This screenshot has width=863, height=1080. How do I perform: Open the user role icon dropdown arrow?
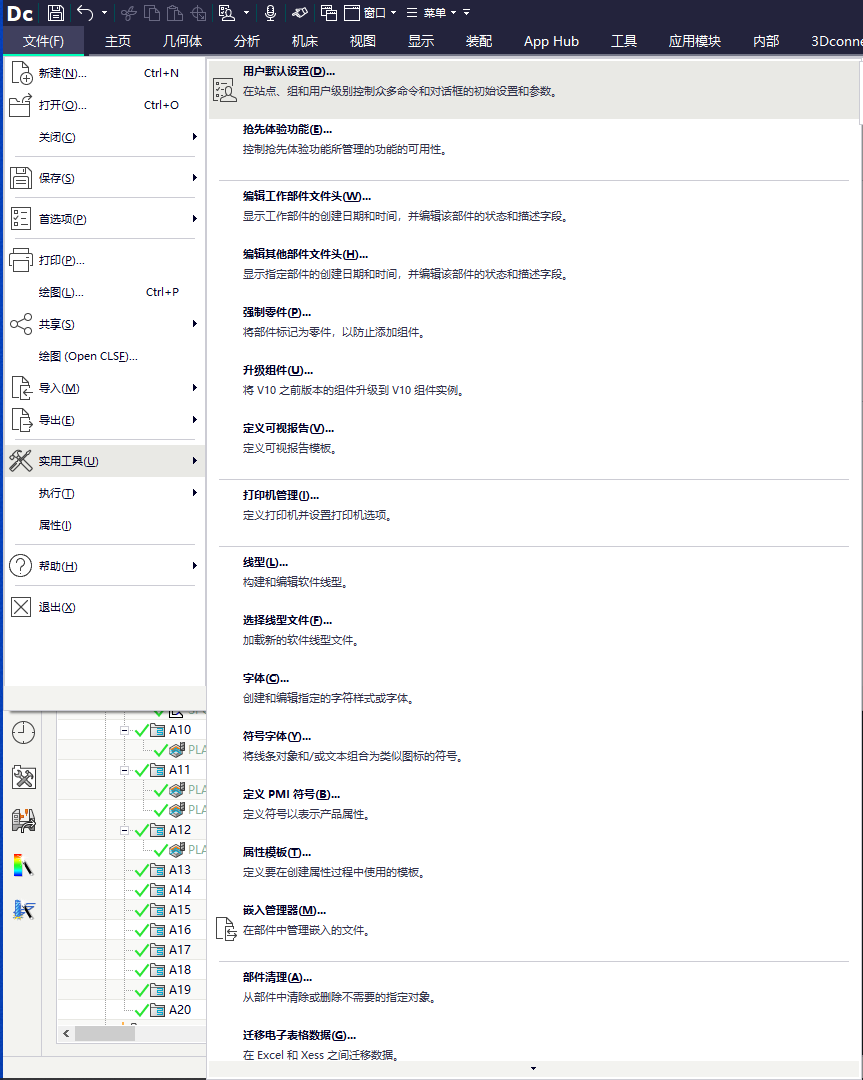(246, 12)
